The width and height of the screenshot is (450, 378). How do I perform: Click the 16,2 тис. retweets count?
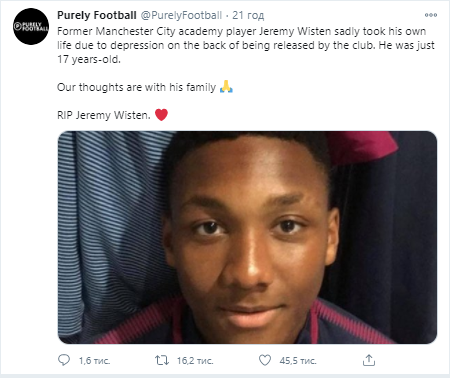[x=195, y=361]
